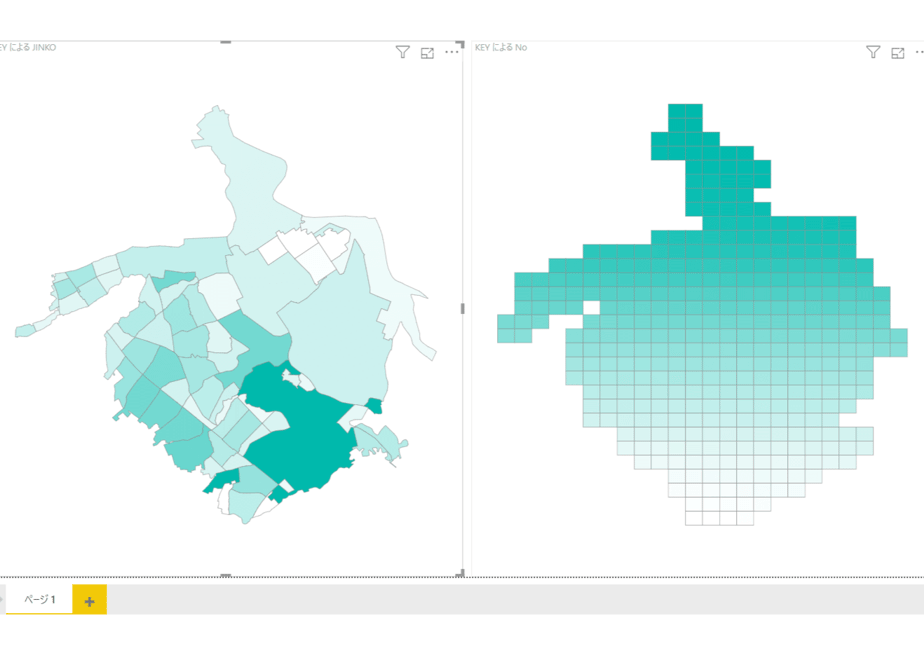
Task: Select the KEY による No visual title
Action: pyautogui.click(x=501, y=48)
